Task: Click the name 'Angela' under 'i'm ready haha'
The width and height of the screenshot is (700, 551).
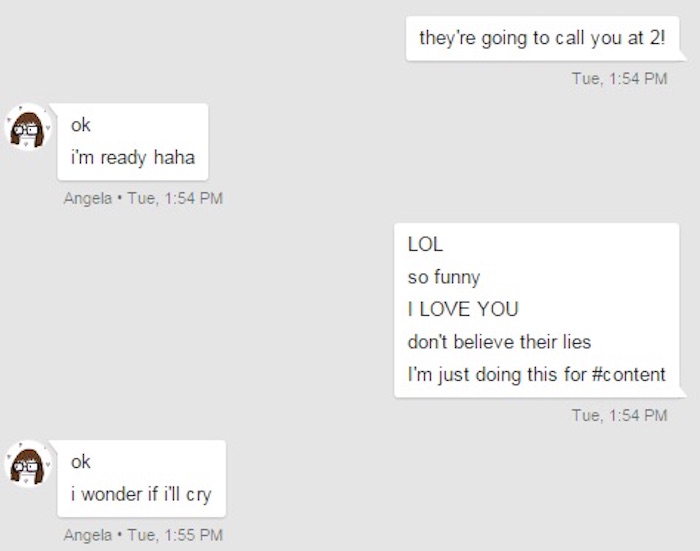Action: coord(88,198)
